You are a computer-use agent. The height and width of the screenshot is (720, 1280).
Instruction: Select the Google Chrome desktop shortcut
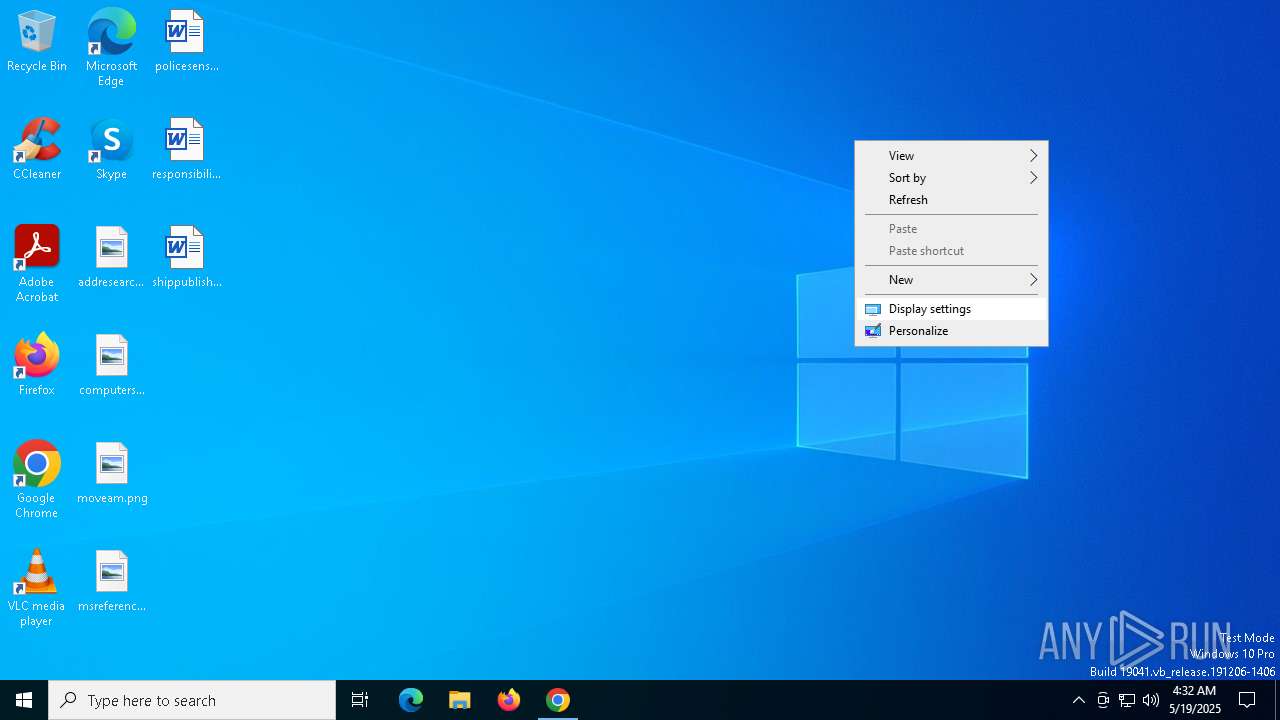pos(37,480)
